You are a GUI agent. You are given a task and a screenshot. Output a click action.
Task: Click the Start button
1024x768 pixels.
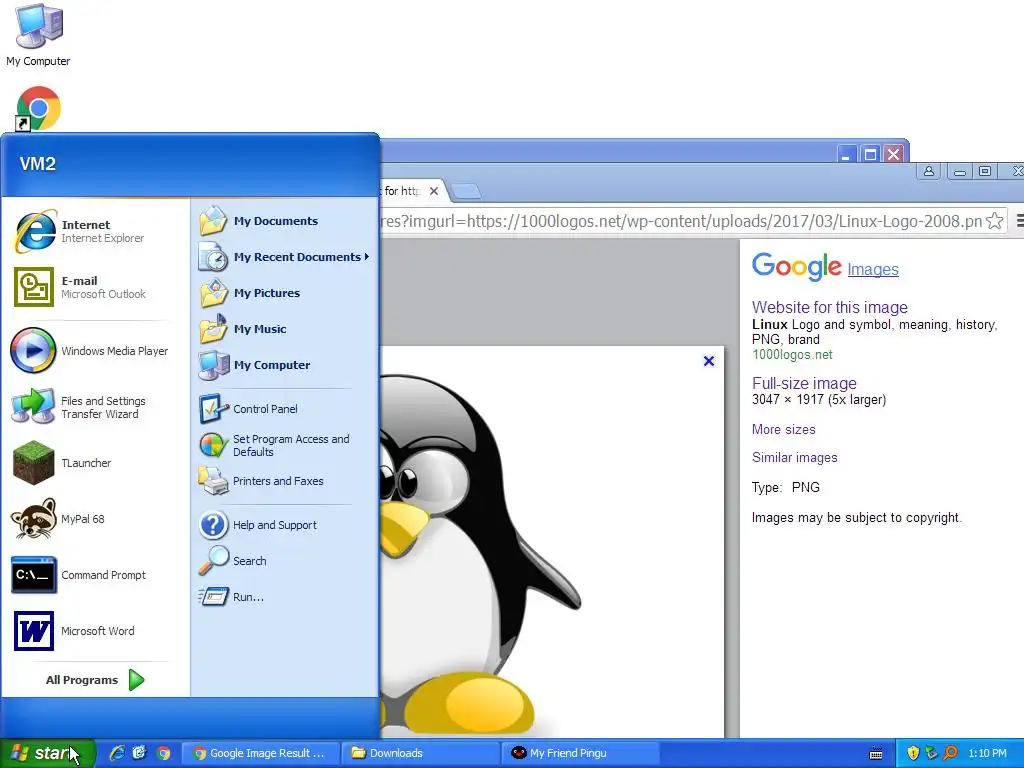(x=47, y=753)
